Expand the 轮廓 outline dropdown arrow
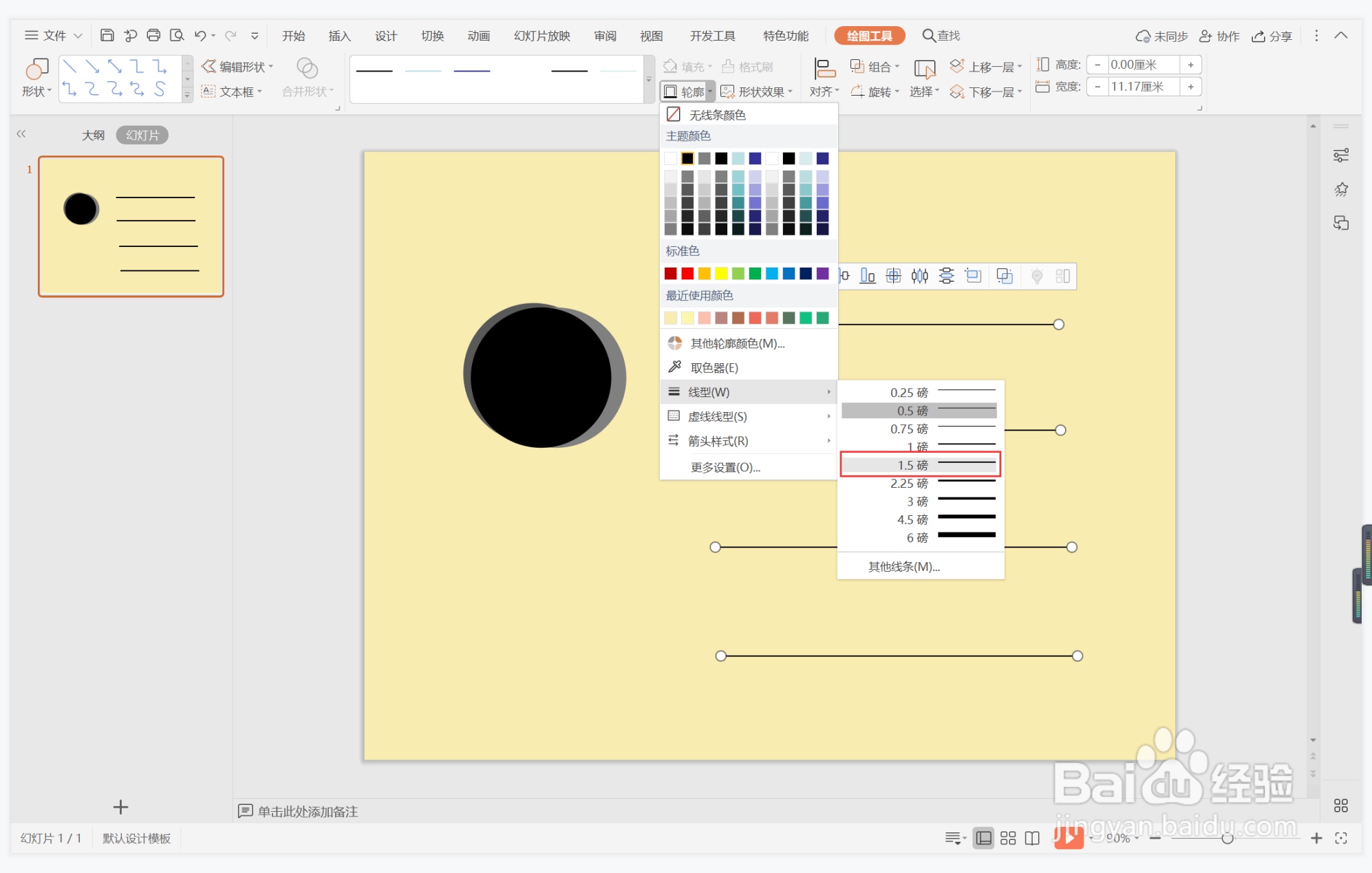Image resolution: width=1372 pixels, height=873 pixels. 710,91
